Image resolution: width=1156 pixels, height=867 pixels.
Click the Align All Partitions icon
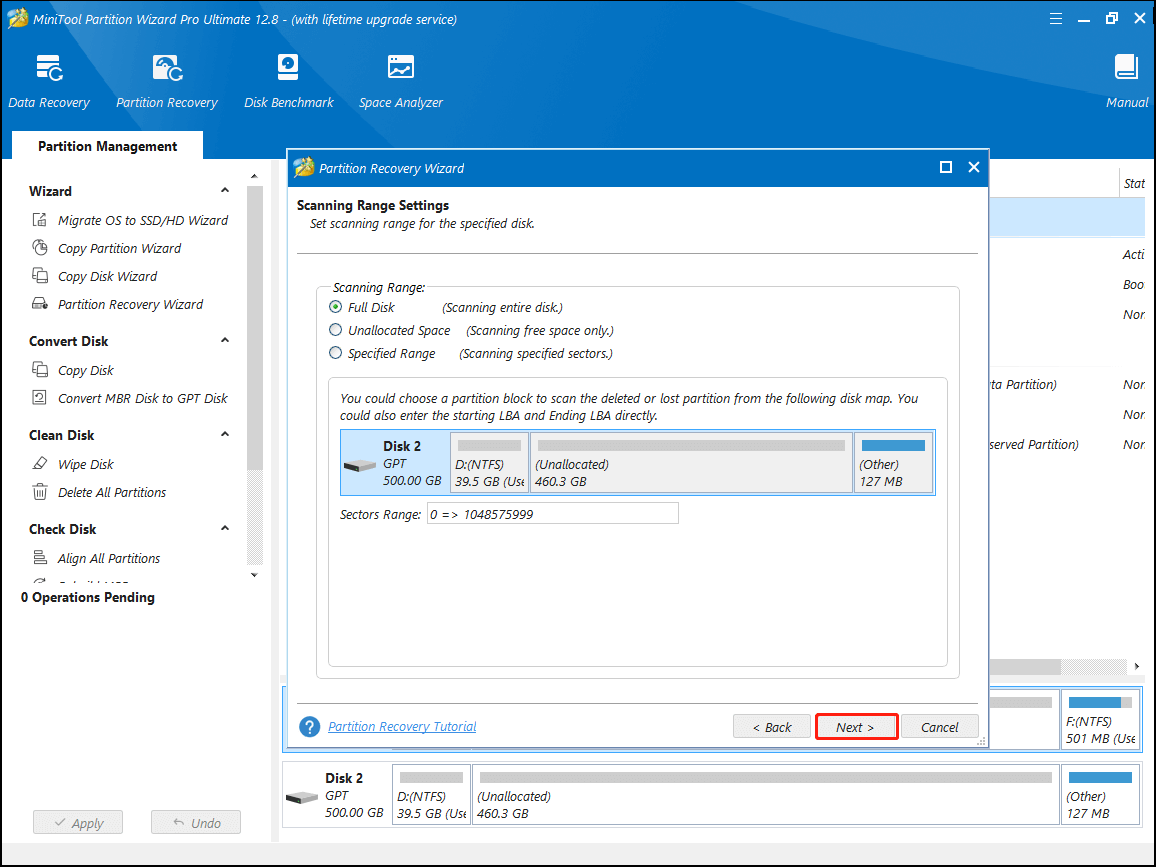tap(40, 558)
